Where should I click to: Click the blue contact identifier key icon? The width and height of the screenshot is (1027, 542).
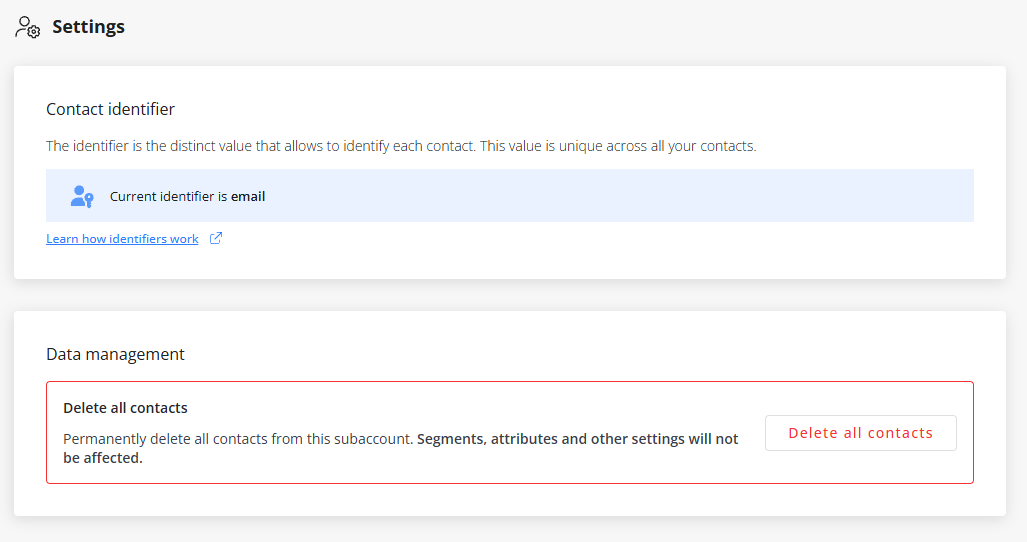(82, 196)
